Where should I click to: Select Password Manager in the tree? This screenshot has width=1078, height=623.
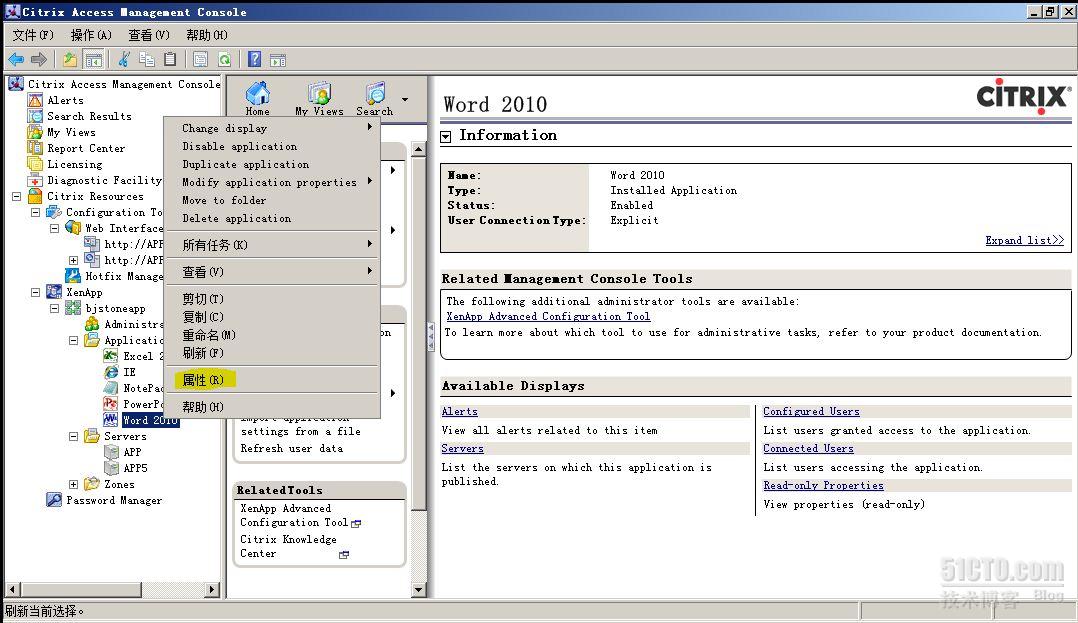[x=114, y=501]
